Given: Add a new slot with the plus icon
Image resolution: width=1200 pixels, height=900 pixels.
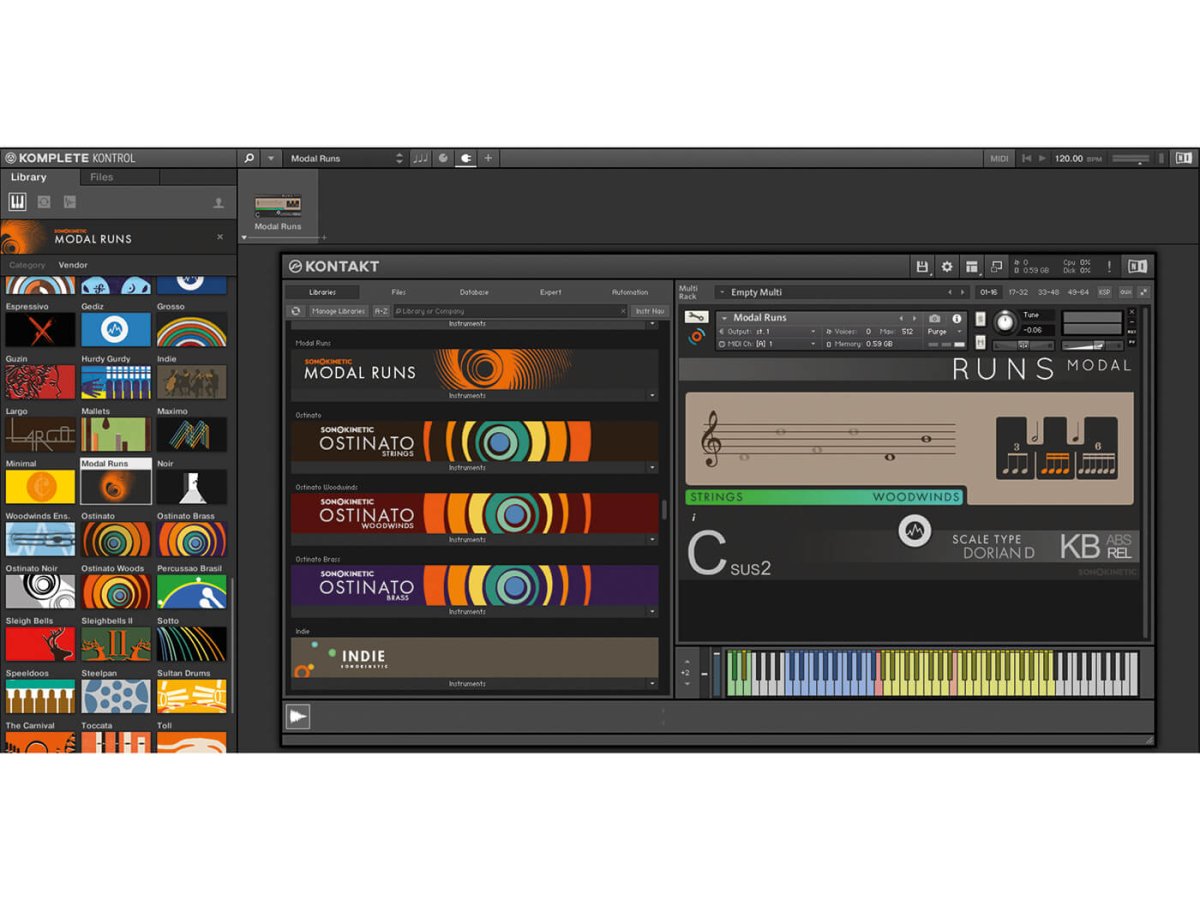Looking at the screenshot, I should point(488,158).
